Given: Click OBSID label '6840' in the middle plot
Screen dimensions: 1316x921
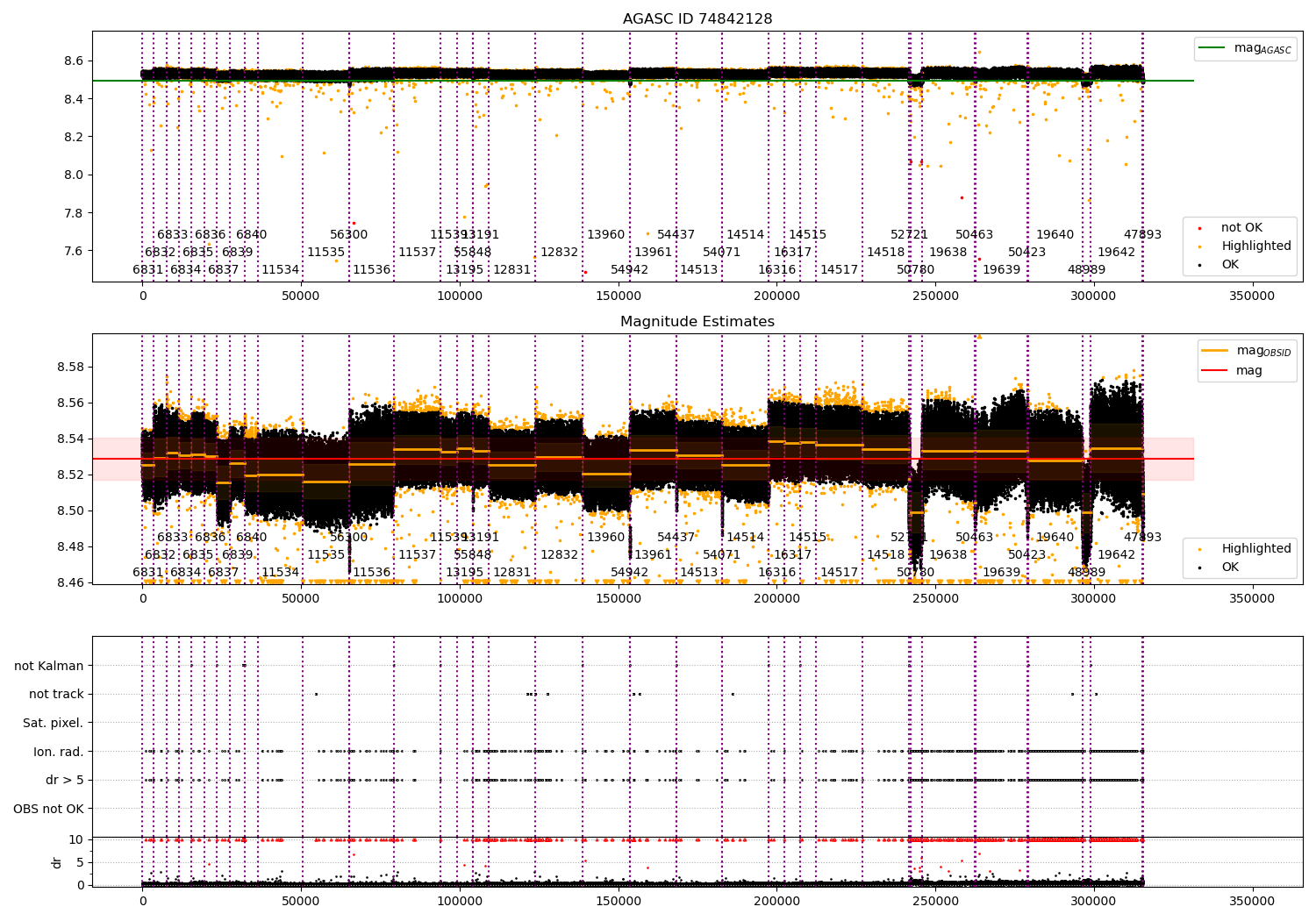Looking at the screenshot, I should coord(252,538).
